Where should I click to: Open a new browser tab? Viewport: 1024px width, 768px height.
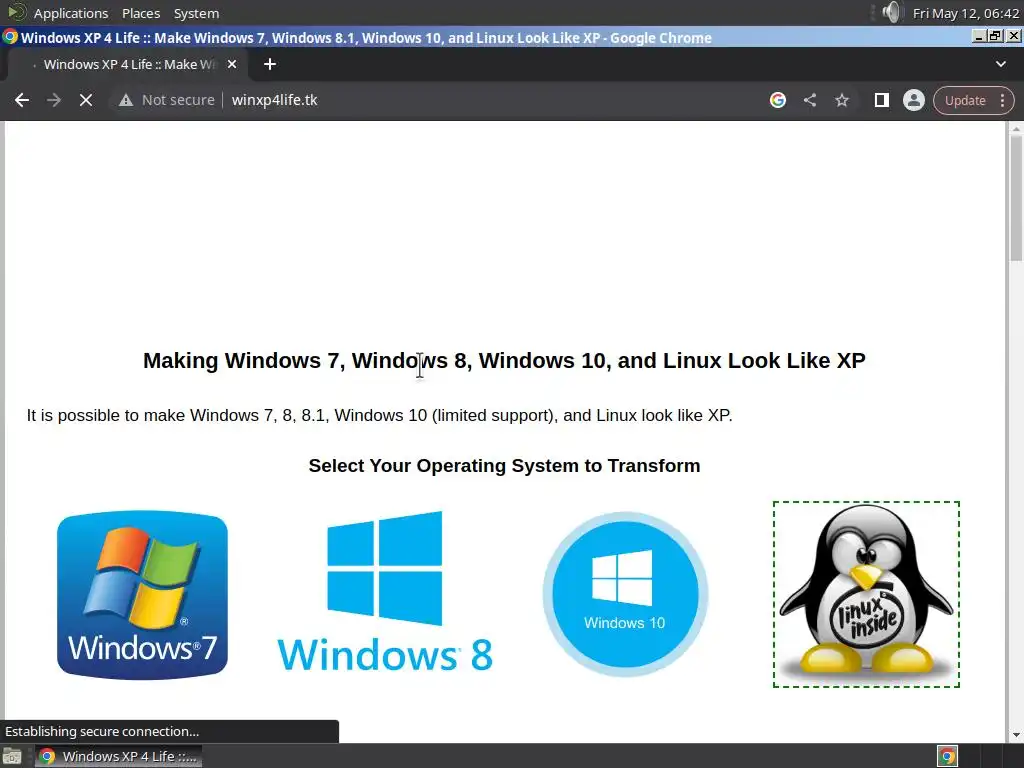270,64
